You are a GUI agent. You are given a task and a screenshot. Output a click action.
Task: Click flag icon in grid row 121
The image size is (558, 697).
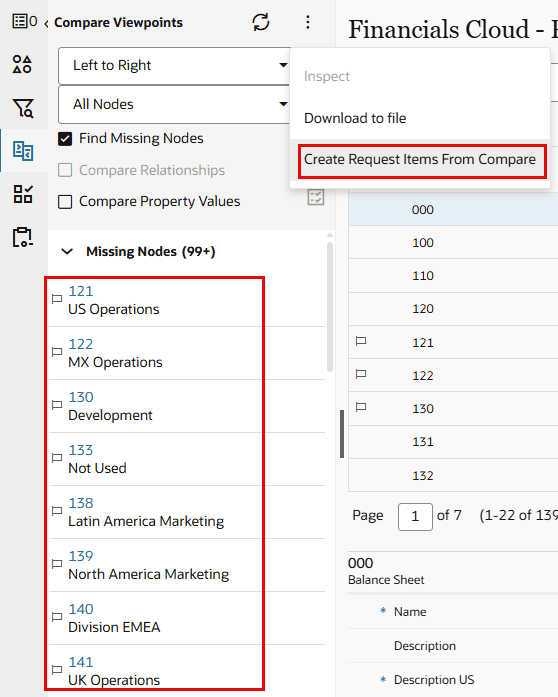361,341
